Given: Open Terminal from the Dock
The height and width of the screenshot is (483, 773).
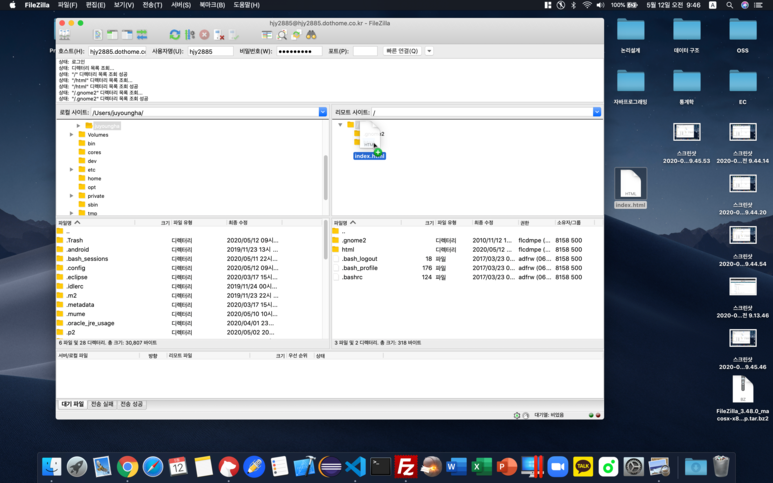Looking at the screenshot, I should click(x=381, y=466).
